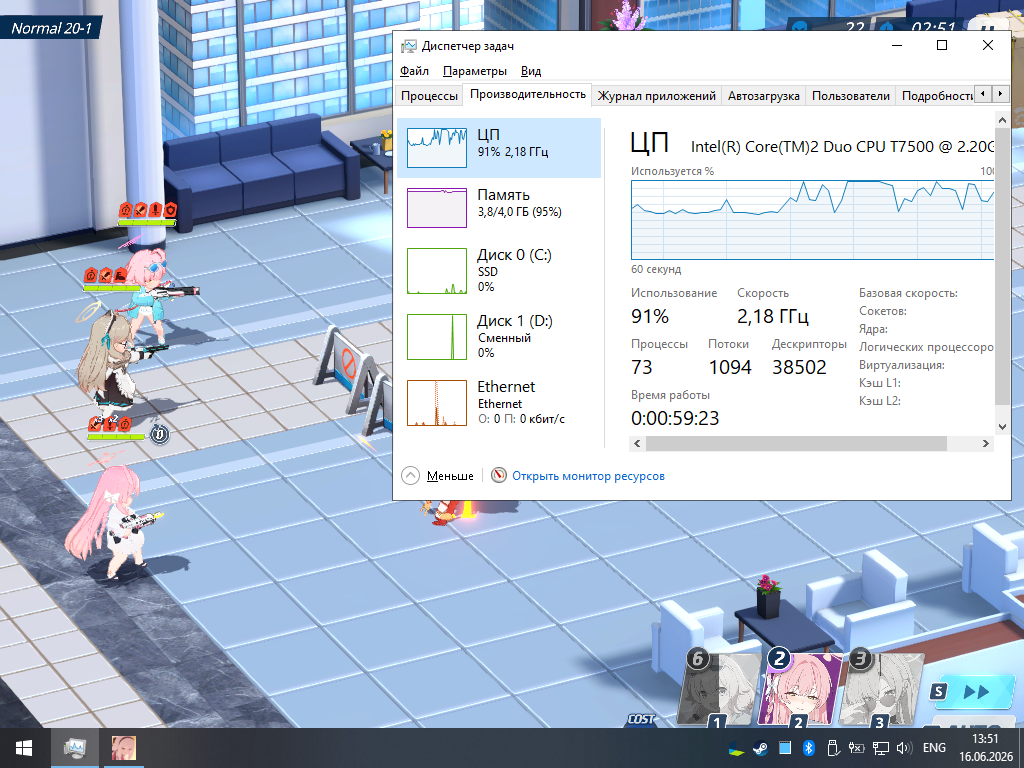Click the blue square window tray icon
1024x768 pixels.
(785, 748)
